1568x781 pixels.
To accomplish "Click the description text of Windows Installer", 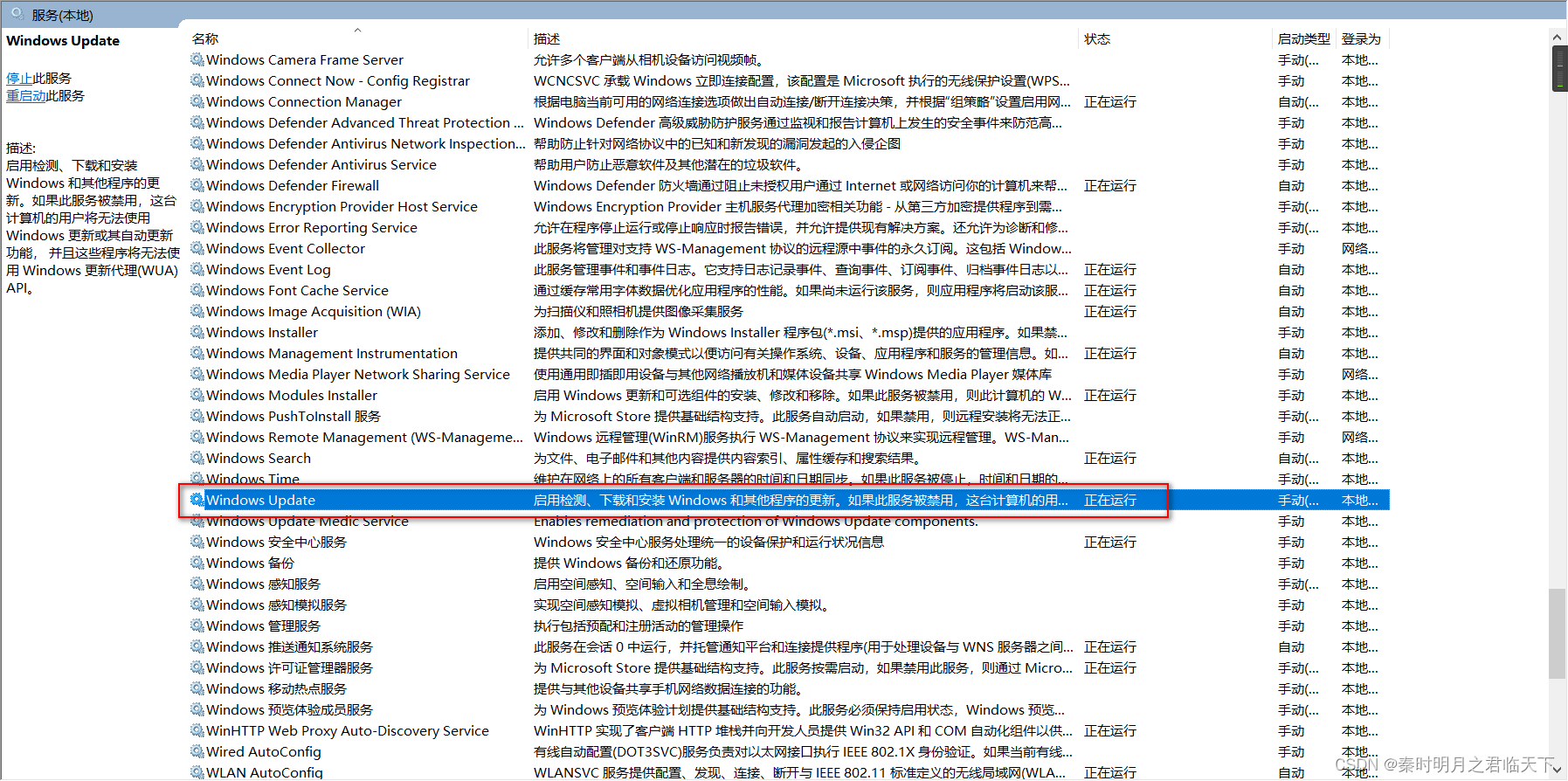I will (x=800, y=333).
